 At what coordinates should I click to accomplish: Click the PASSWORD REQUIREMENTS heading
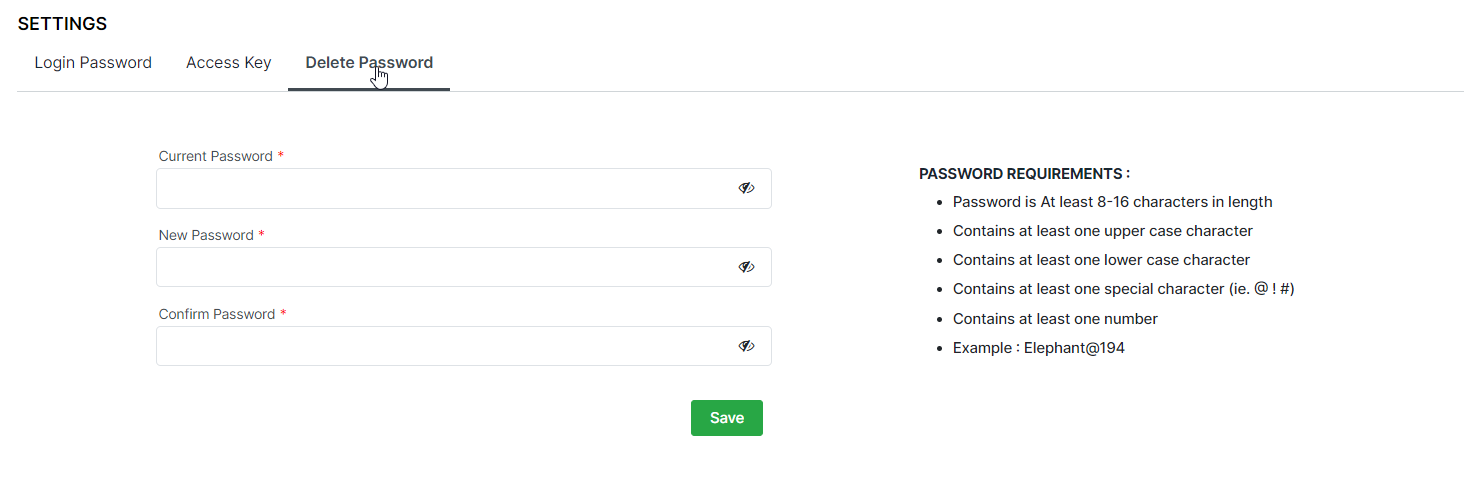pyautogui.click(x=1024, y=174)
